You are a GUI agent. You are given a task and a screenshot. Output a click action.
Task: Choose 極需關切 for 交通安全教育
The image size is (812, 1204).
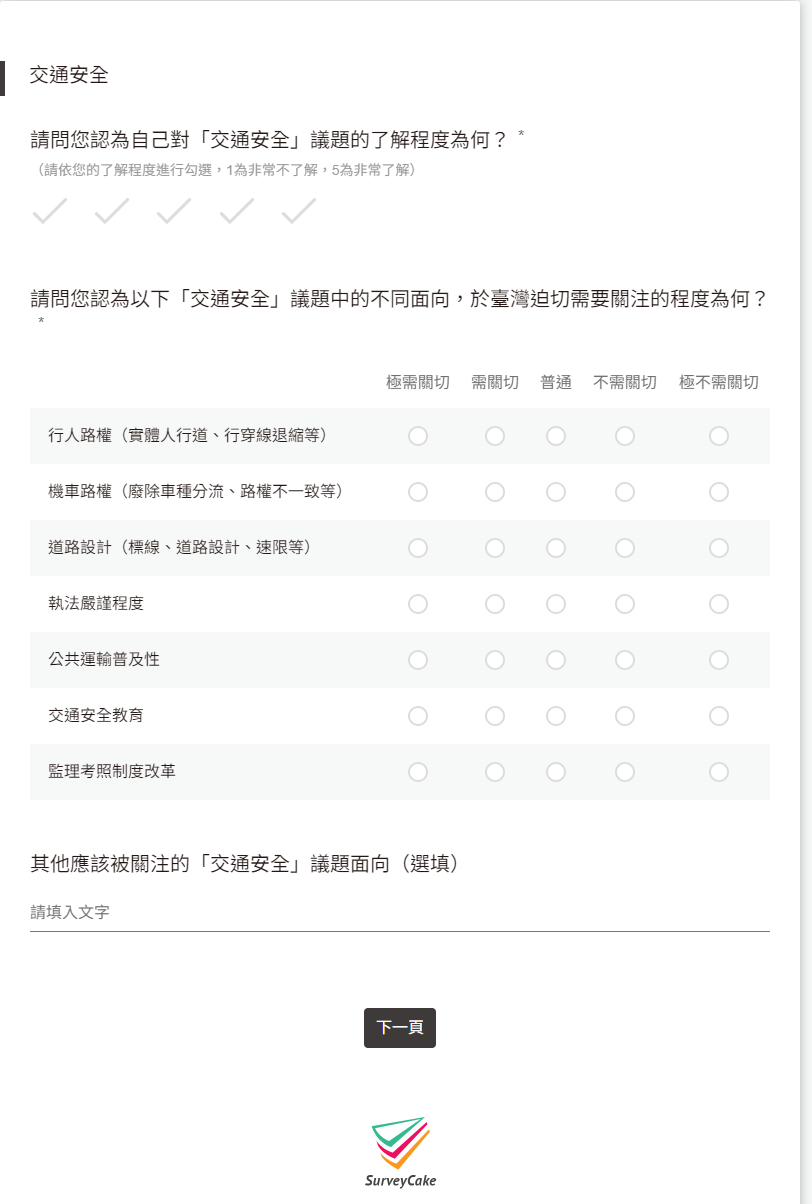(x=418, y=716)
